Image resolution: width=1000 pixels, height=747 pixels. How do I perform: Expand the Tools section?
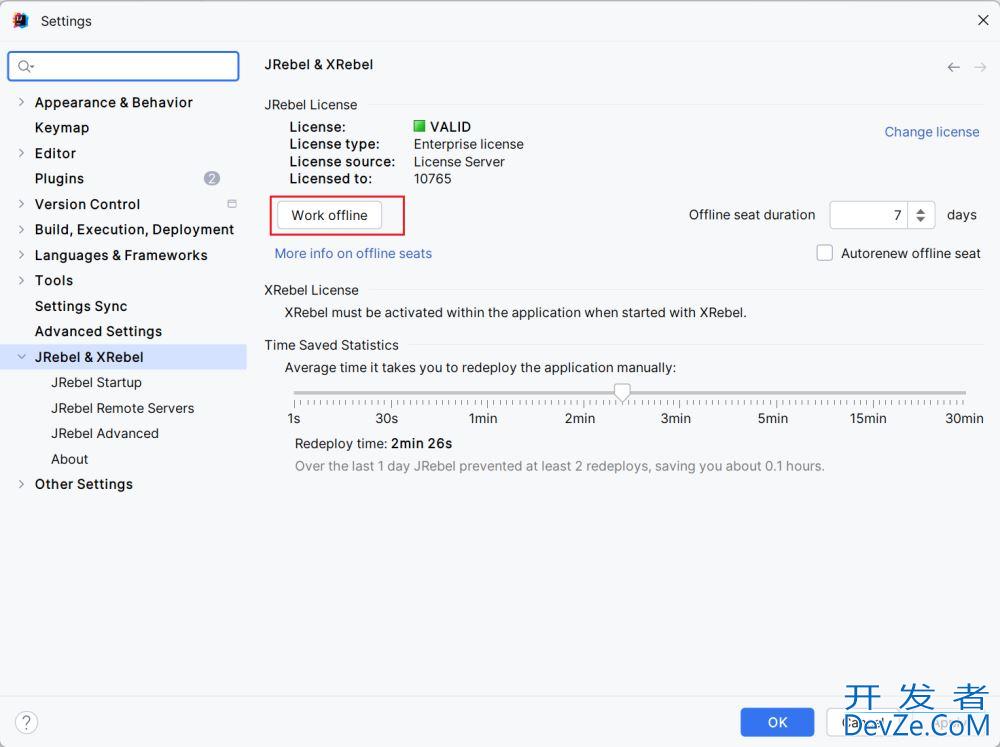pos(21,281)
